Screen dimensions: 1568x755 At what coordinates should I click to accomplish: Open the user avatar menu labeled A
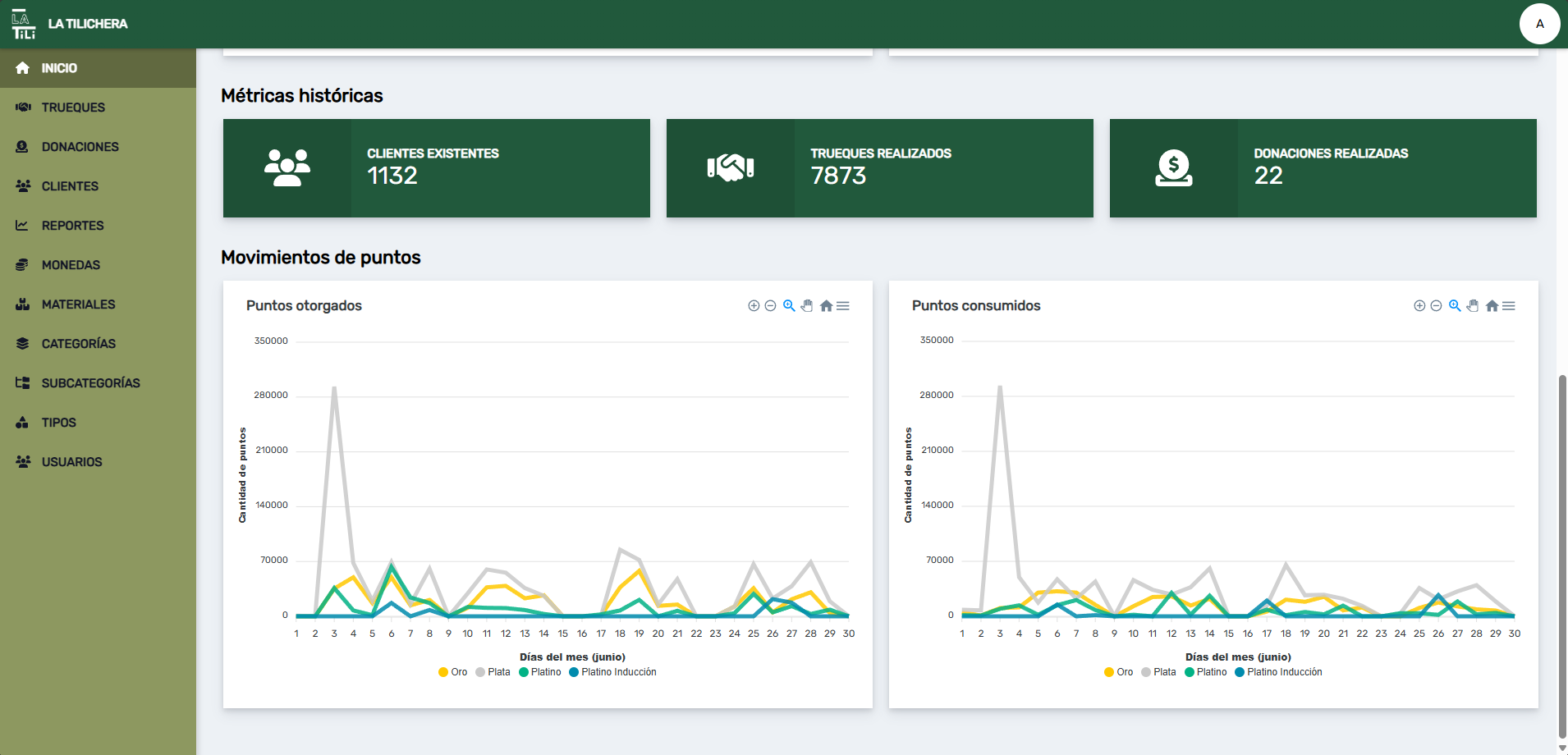[x=1539, y=24]
